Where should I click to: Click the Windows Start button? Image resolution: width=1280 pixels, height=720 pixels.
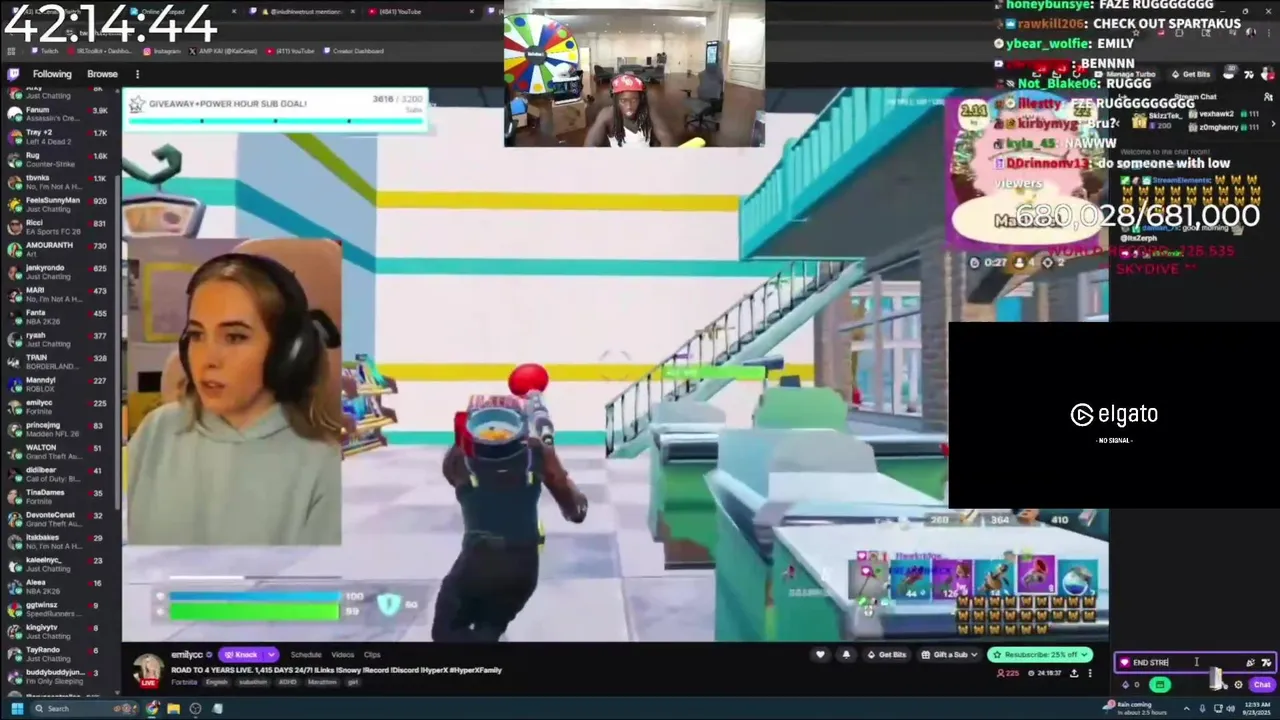(x=17, y=709)
